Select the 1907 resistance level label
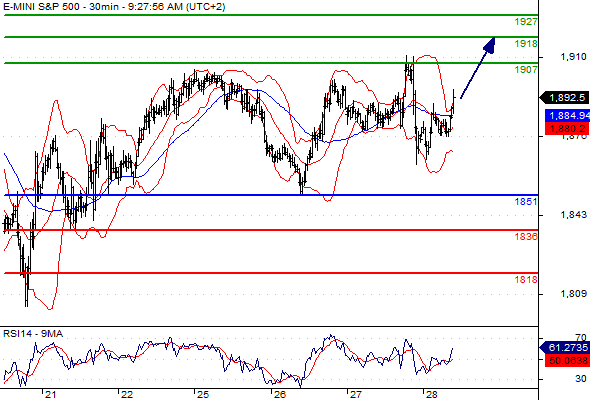The height and width of the screenshot is (400, 590). click(526, 70)
